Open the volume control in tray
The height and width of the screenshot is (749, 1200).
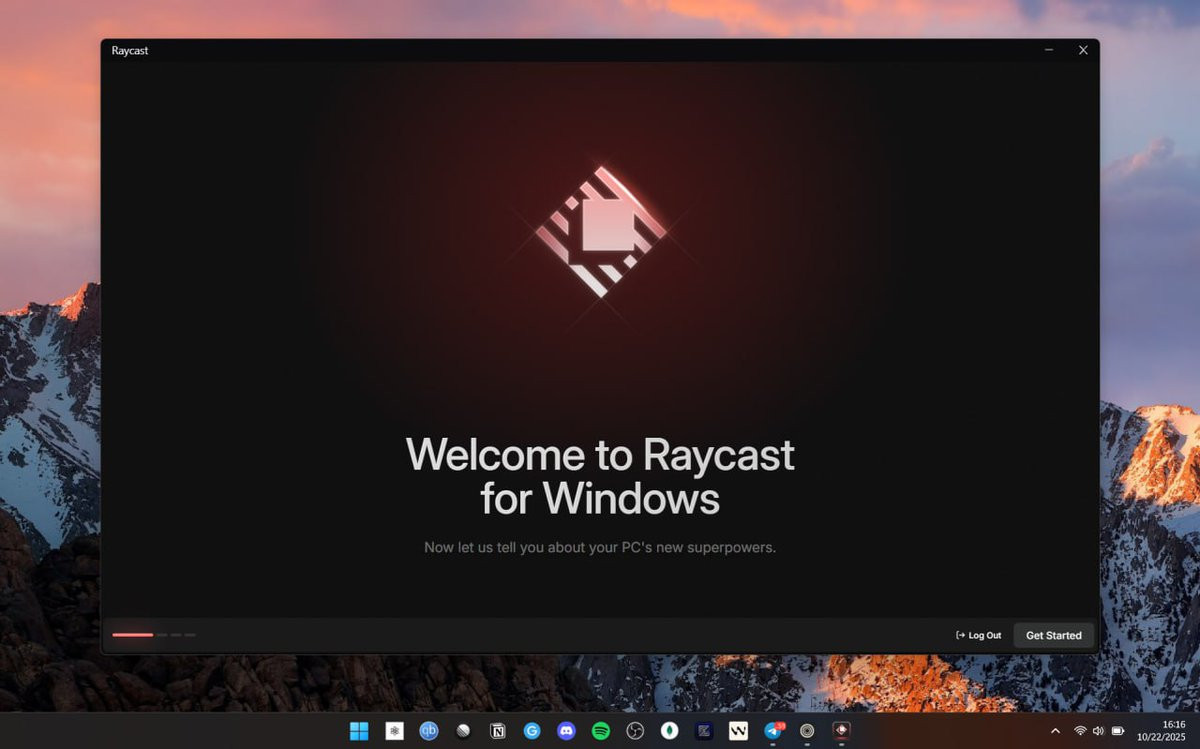(1098, 731)
